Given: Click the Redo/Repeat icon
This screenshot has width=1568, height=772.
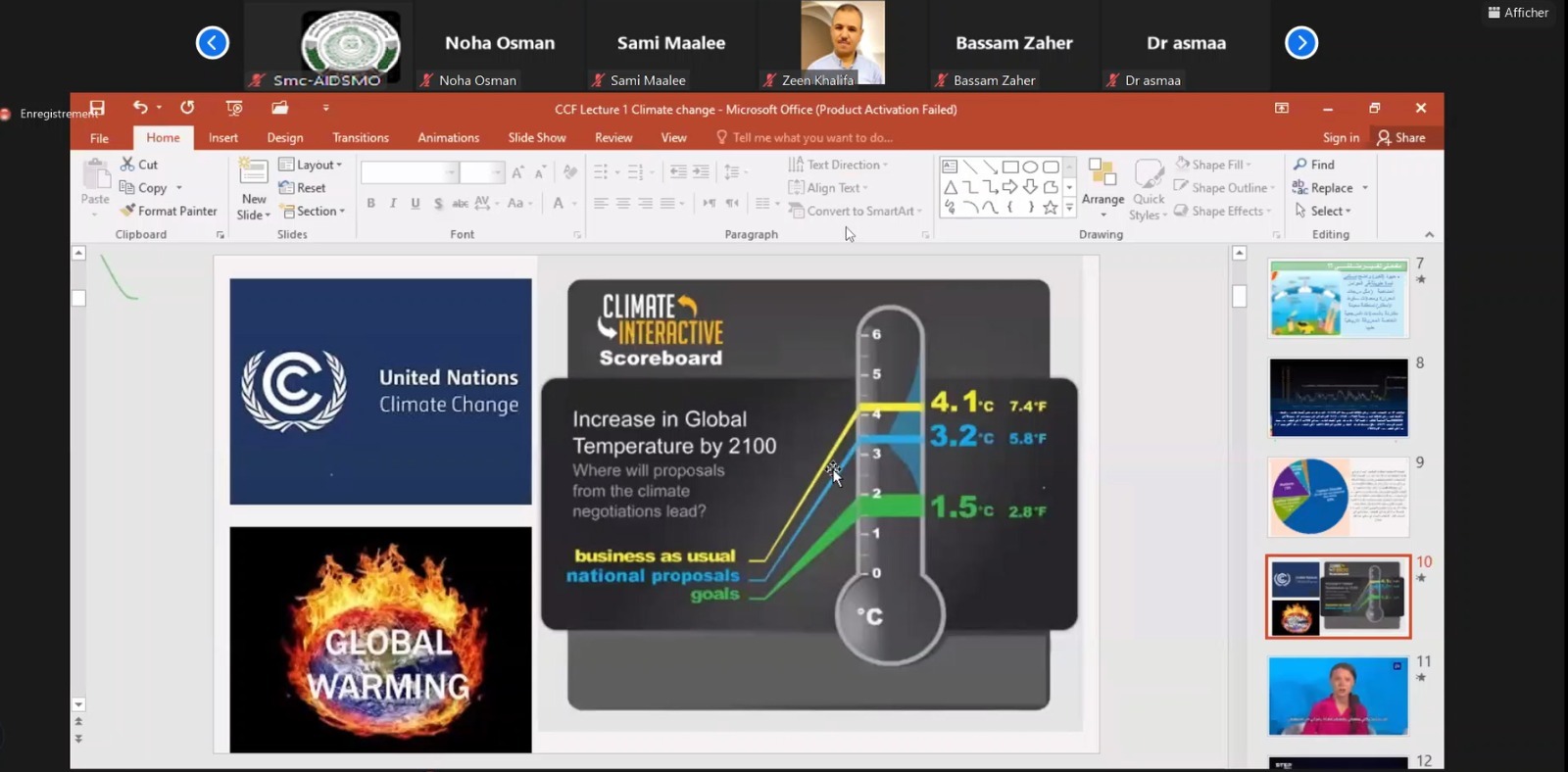Looking at the screenshot, I should tap(187, 108).
